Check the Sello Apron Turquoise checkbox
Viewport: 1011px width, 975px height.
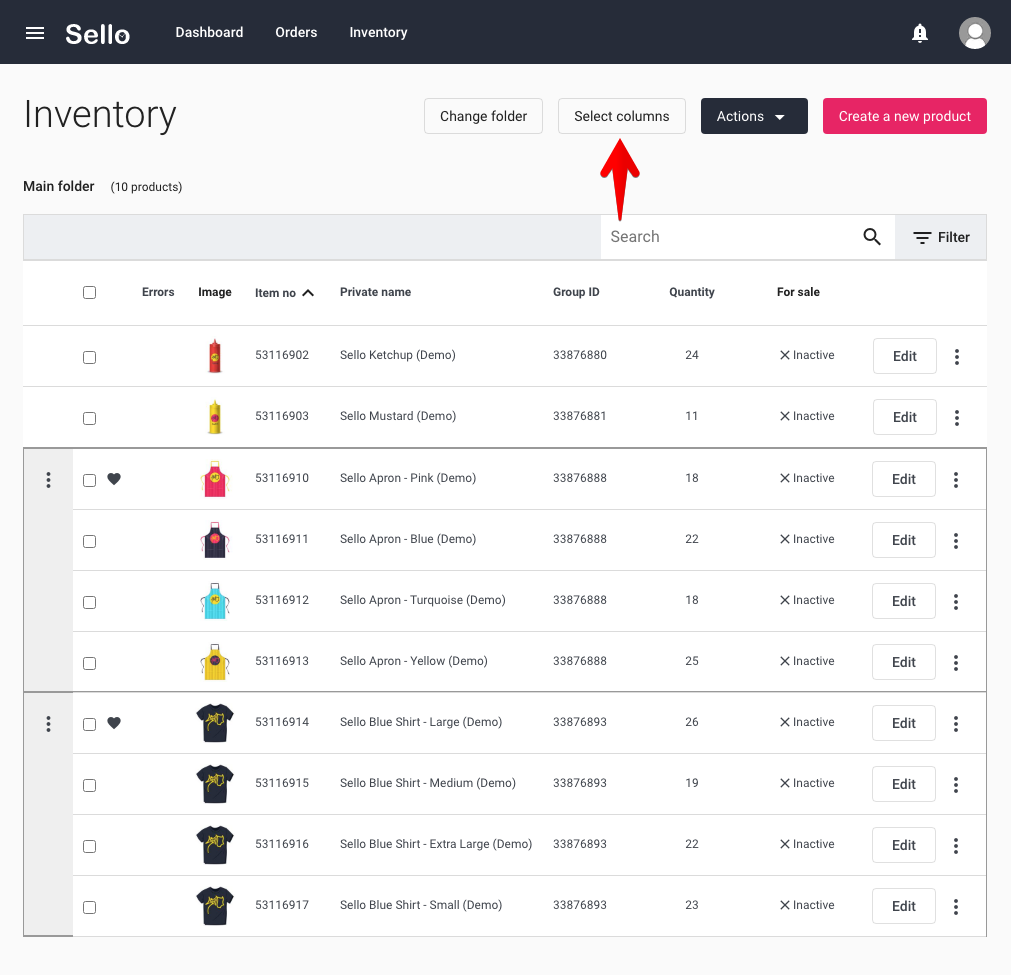point(90,602)
